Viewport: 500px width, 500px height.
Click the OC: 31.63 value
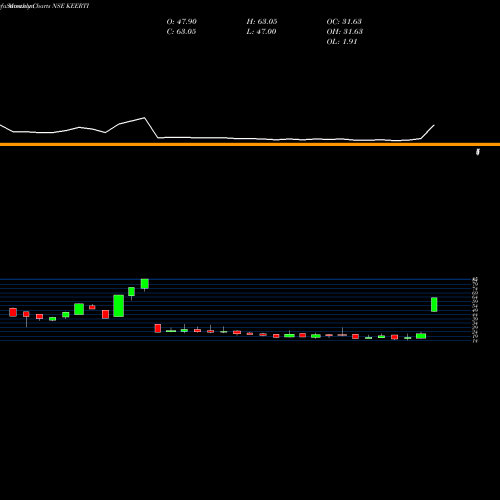(344, 22)
